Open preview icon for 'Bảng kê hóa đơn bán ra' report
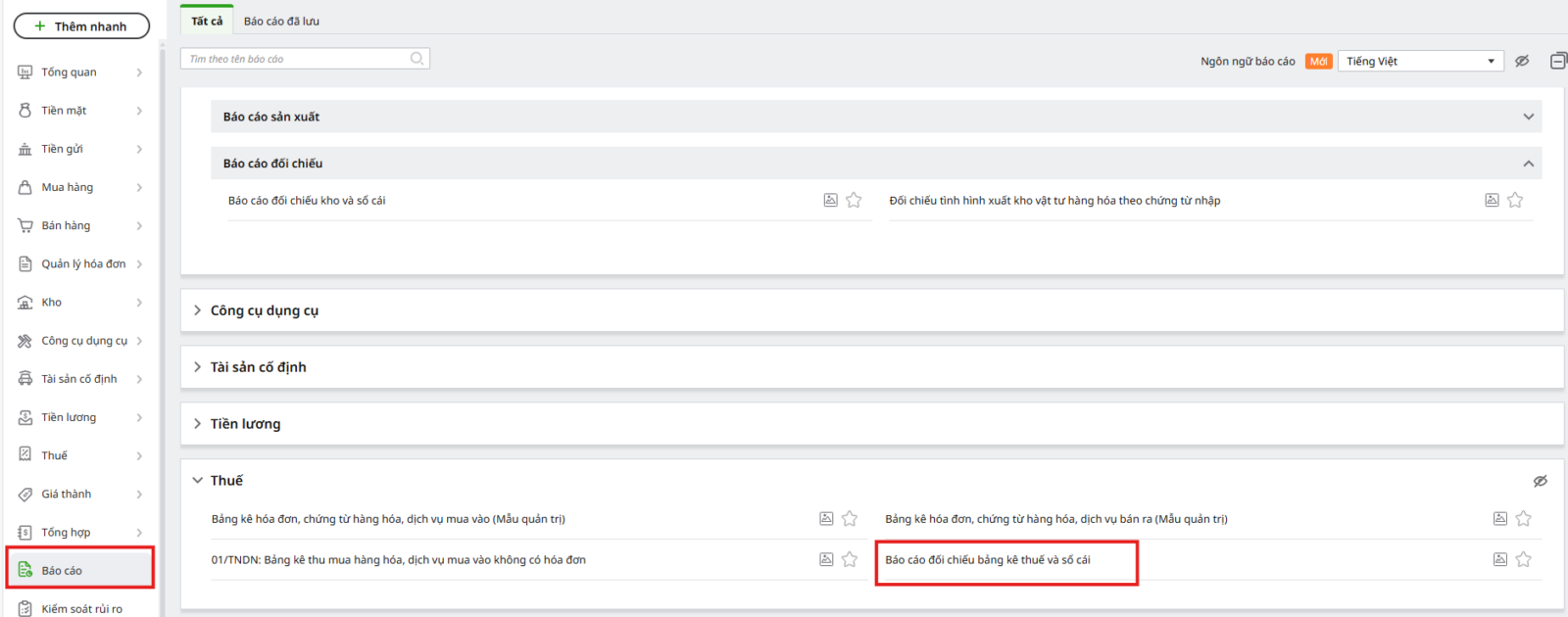This screenshot has width=1568, height=617. (x=1499, y=519)
